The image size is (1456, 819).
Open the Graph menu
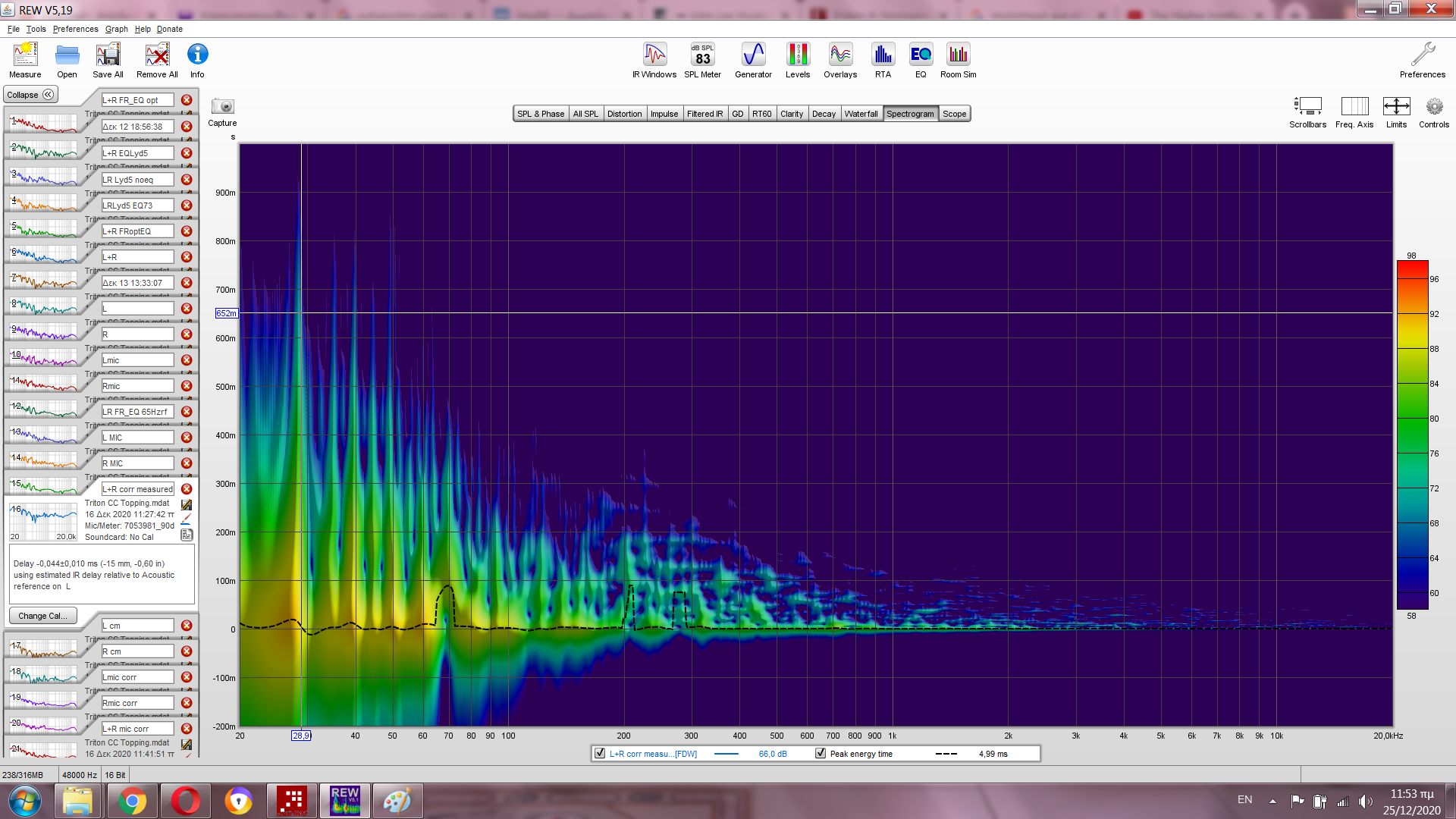coord(116,29)
